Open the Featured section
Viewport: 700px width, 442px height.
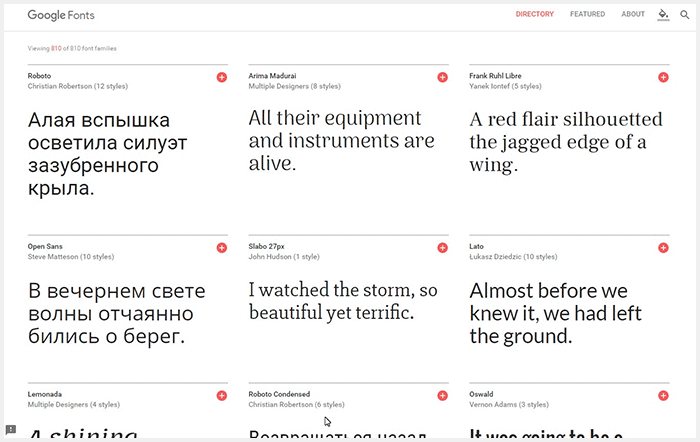(587, 15)
